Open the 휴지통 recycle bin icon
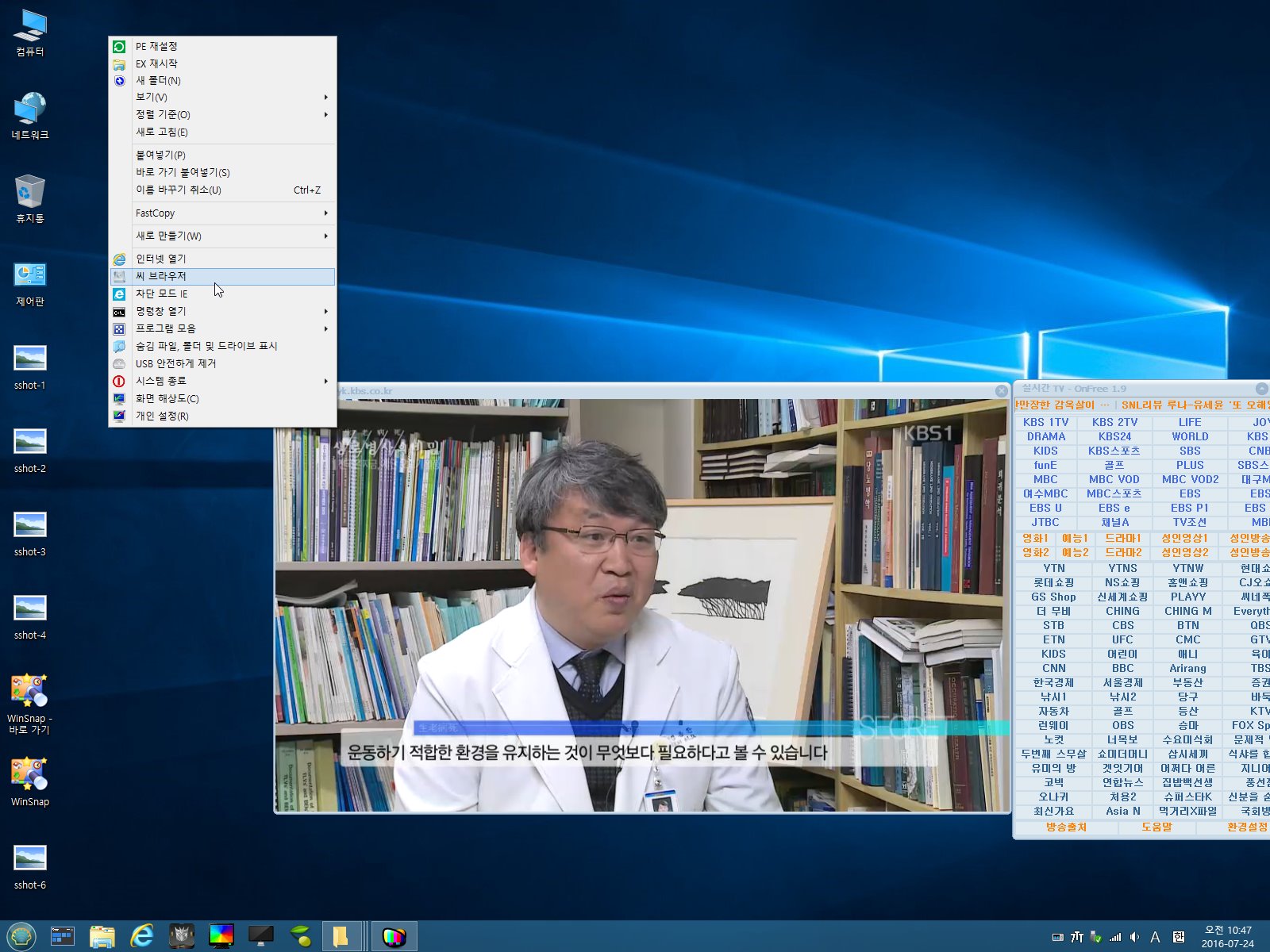The image size is (1270, 952). tap(30, 200)
